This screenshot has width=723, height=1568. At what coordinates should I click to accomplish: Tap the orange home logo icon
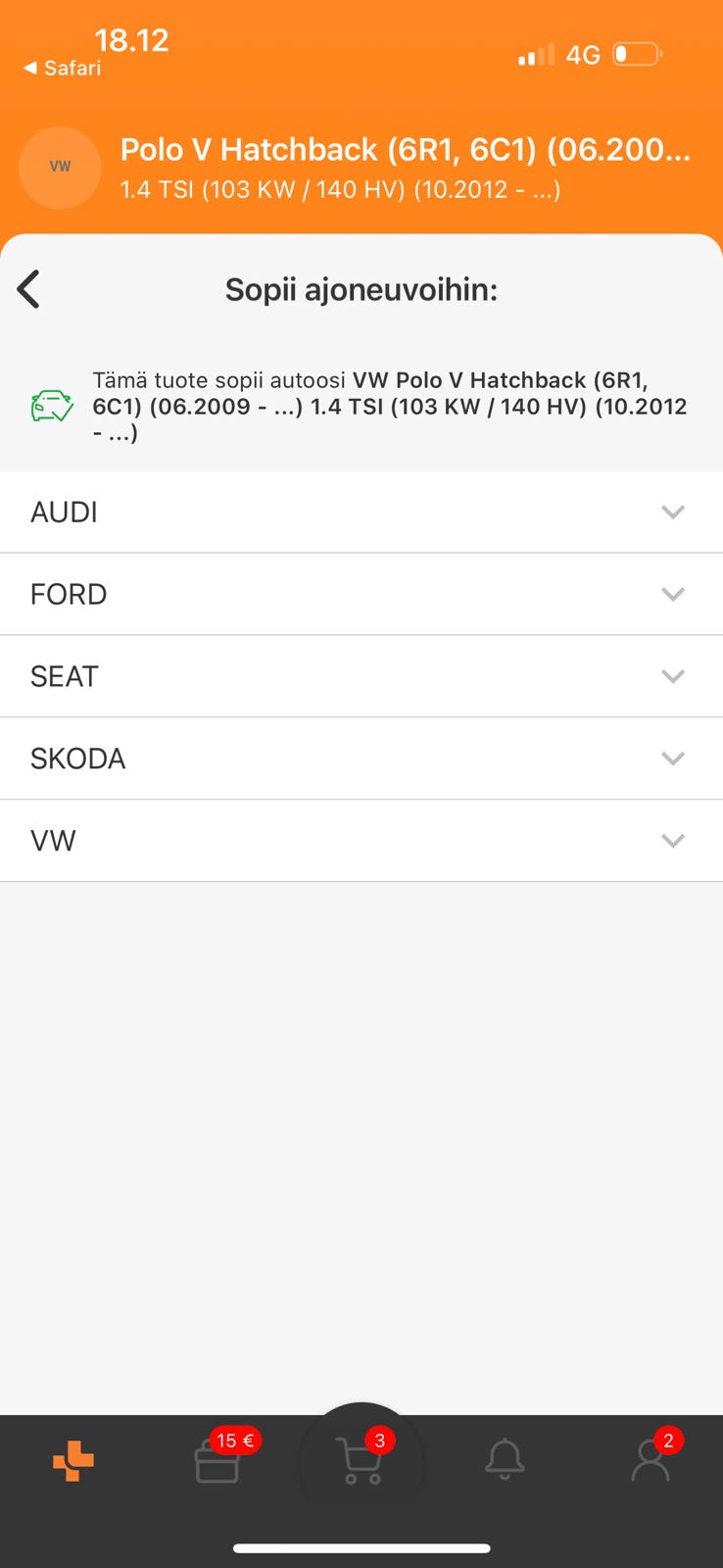[73, 1461]
